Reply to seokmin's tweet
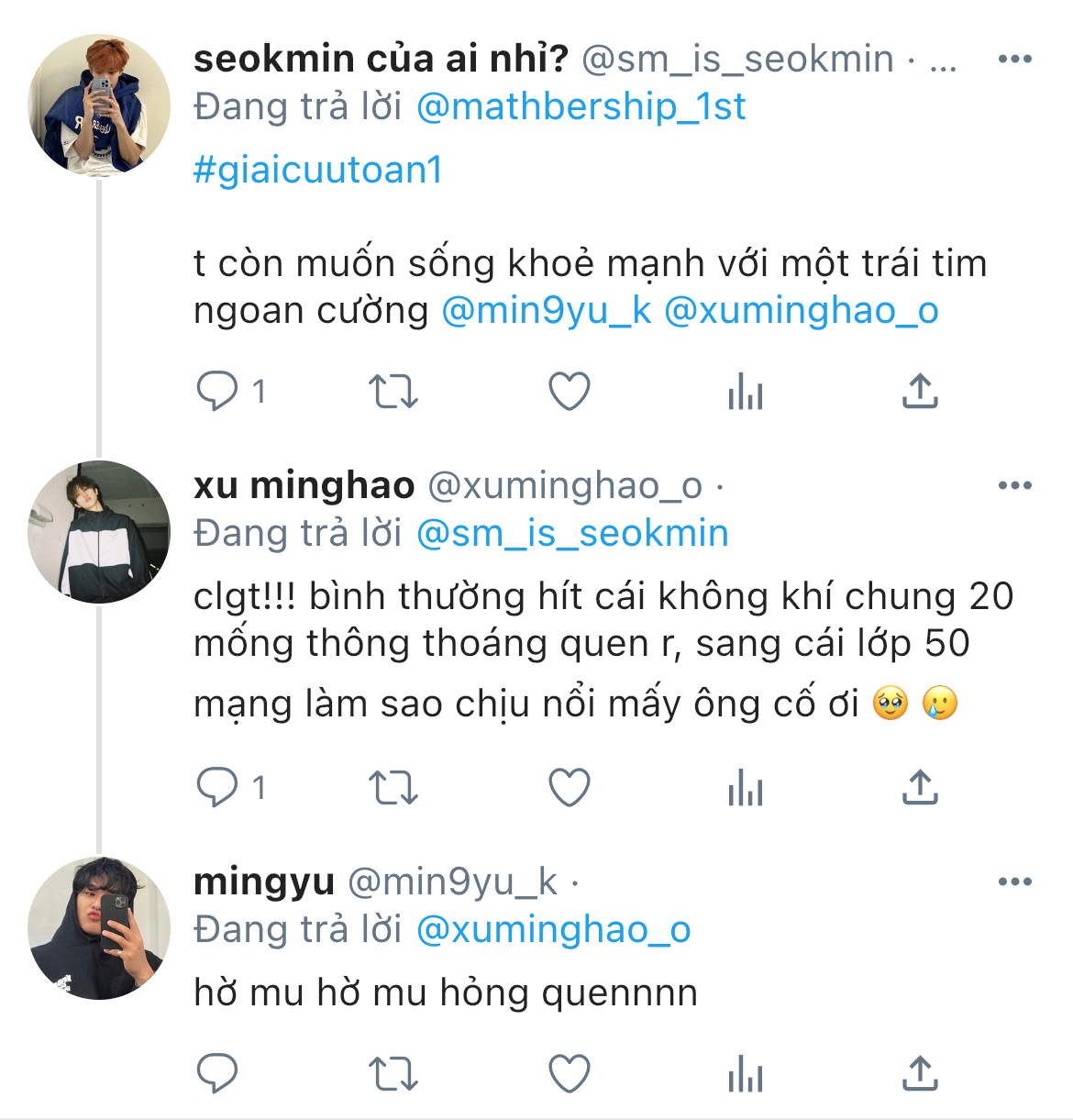 217,393
